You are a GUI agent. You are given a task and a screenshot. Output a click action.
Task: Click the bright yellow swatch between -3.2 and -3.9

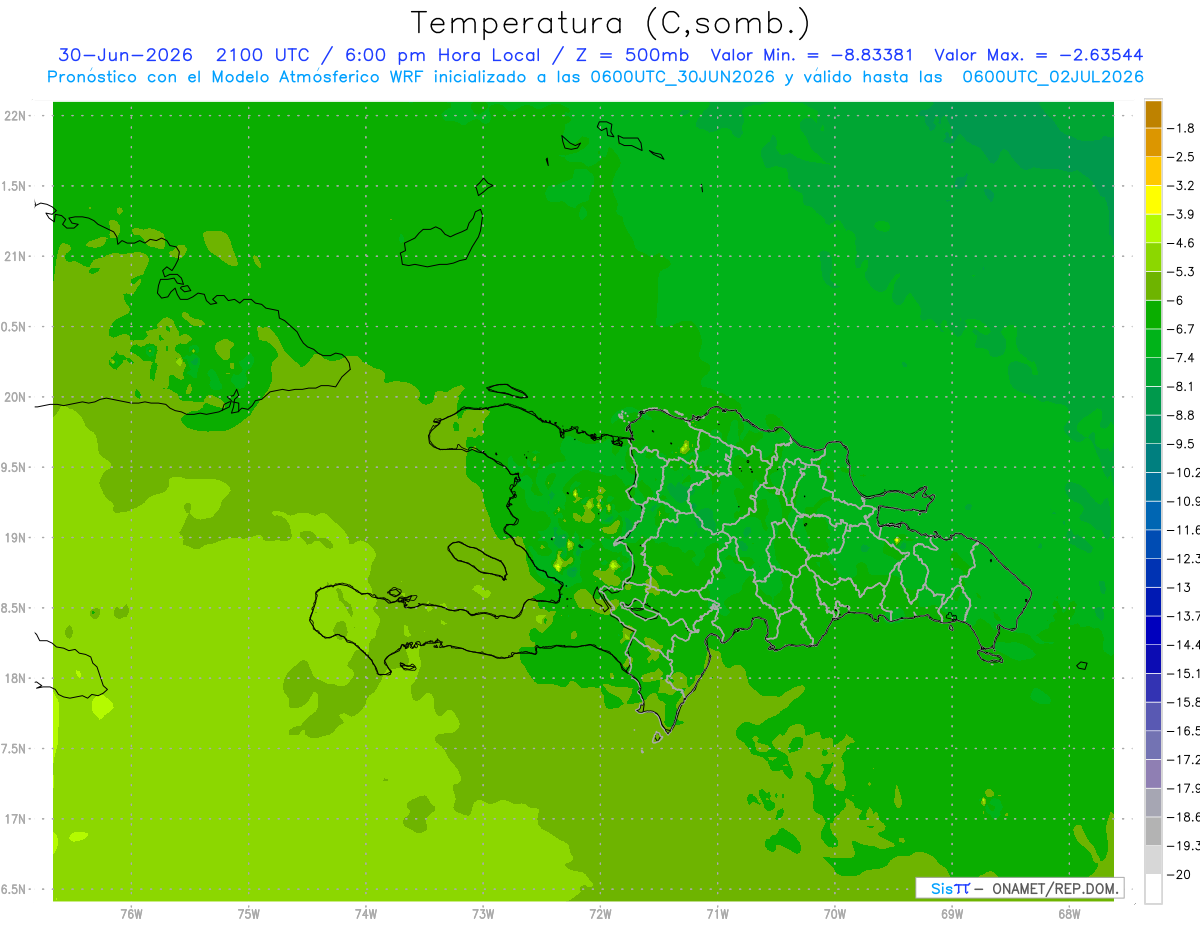tap(1153, 200)
